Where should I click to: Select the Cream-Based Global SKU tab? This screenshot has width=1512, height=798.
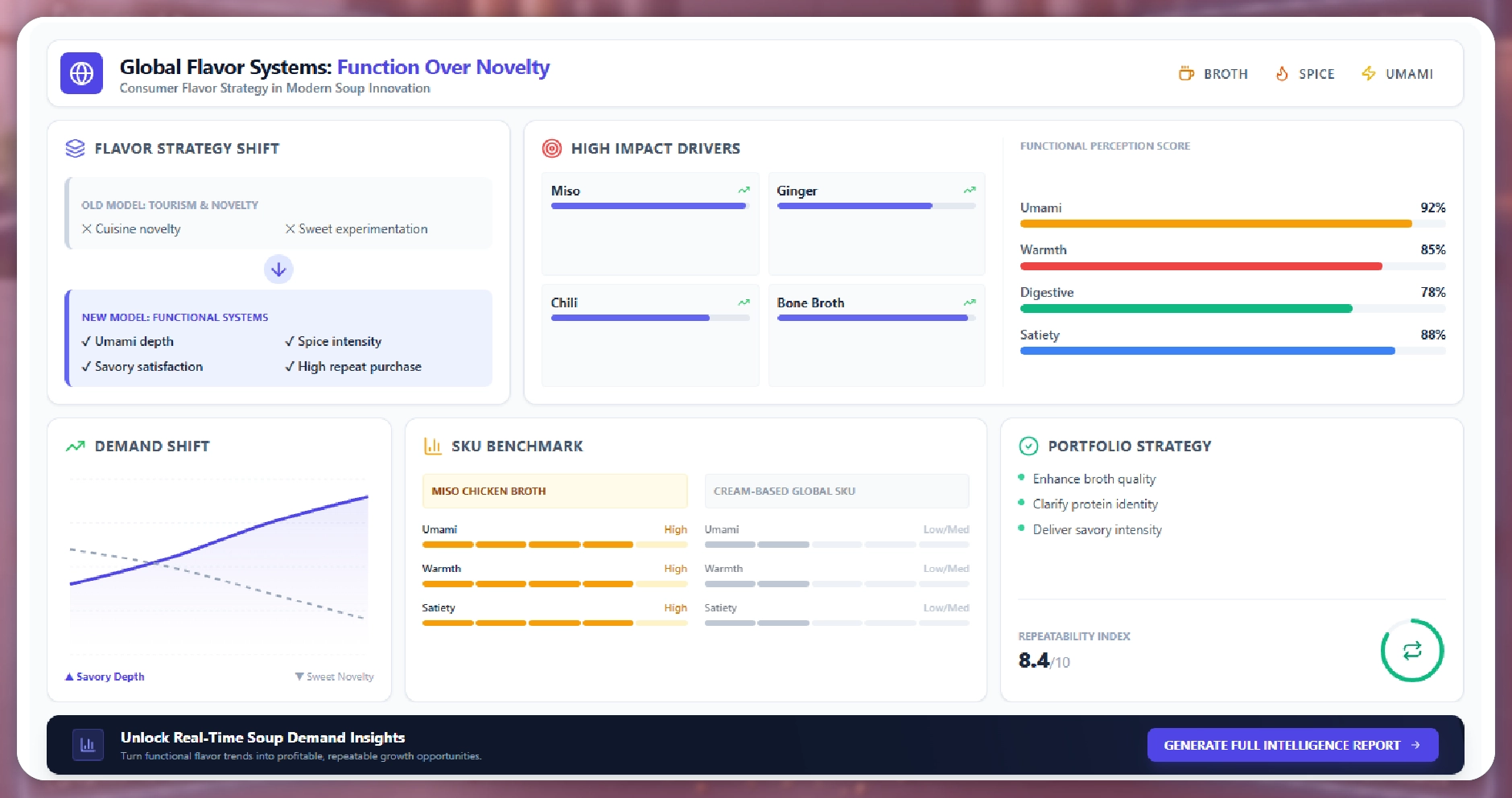click(x=836, y=491)
